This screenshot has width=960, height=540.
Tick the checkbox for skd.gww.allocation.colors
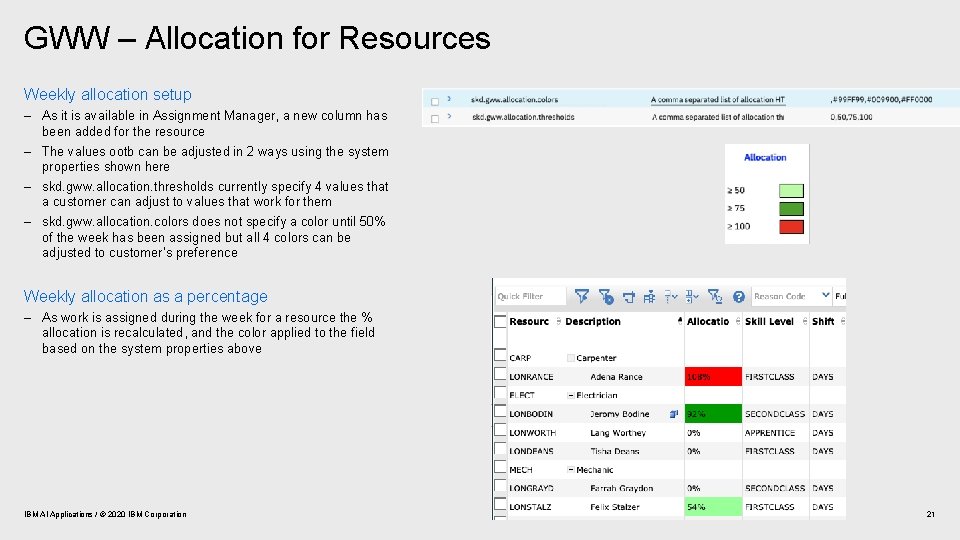point(435,101)
